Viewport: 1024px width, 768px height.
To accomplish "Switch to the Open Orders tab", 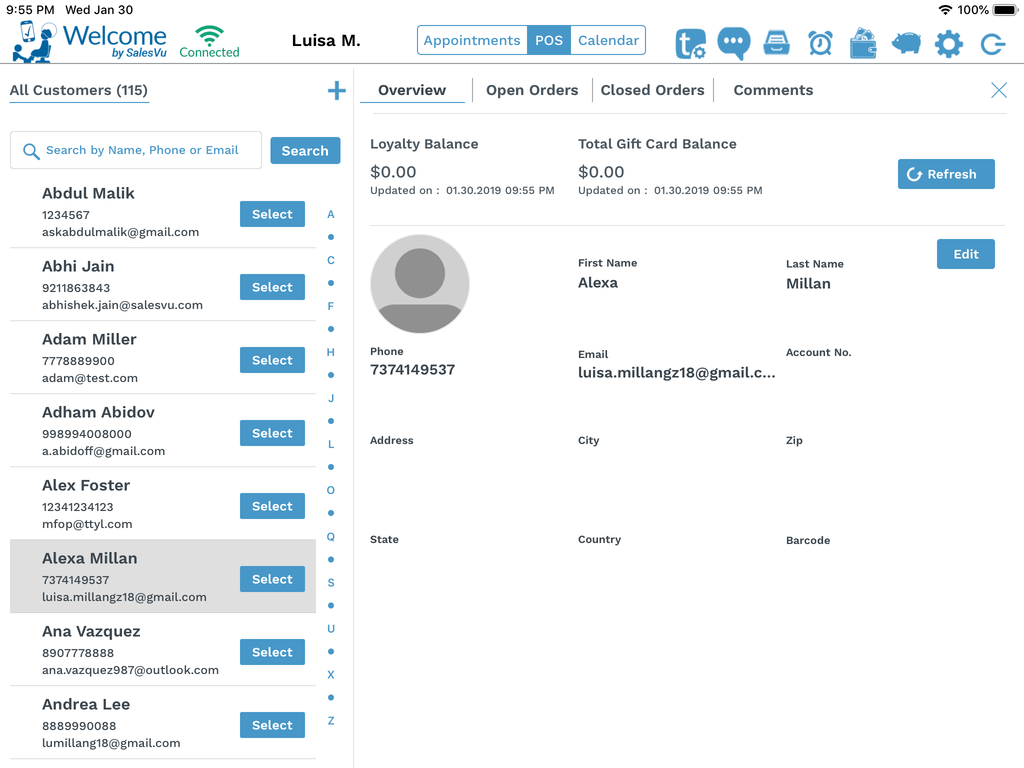I will 532,90.
